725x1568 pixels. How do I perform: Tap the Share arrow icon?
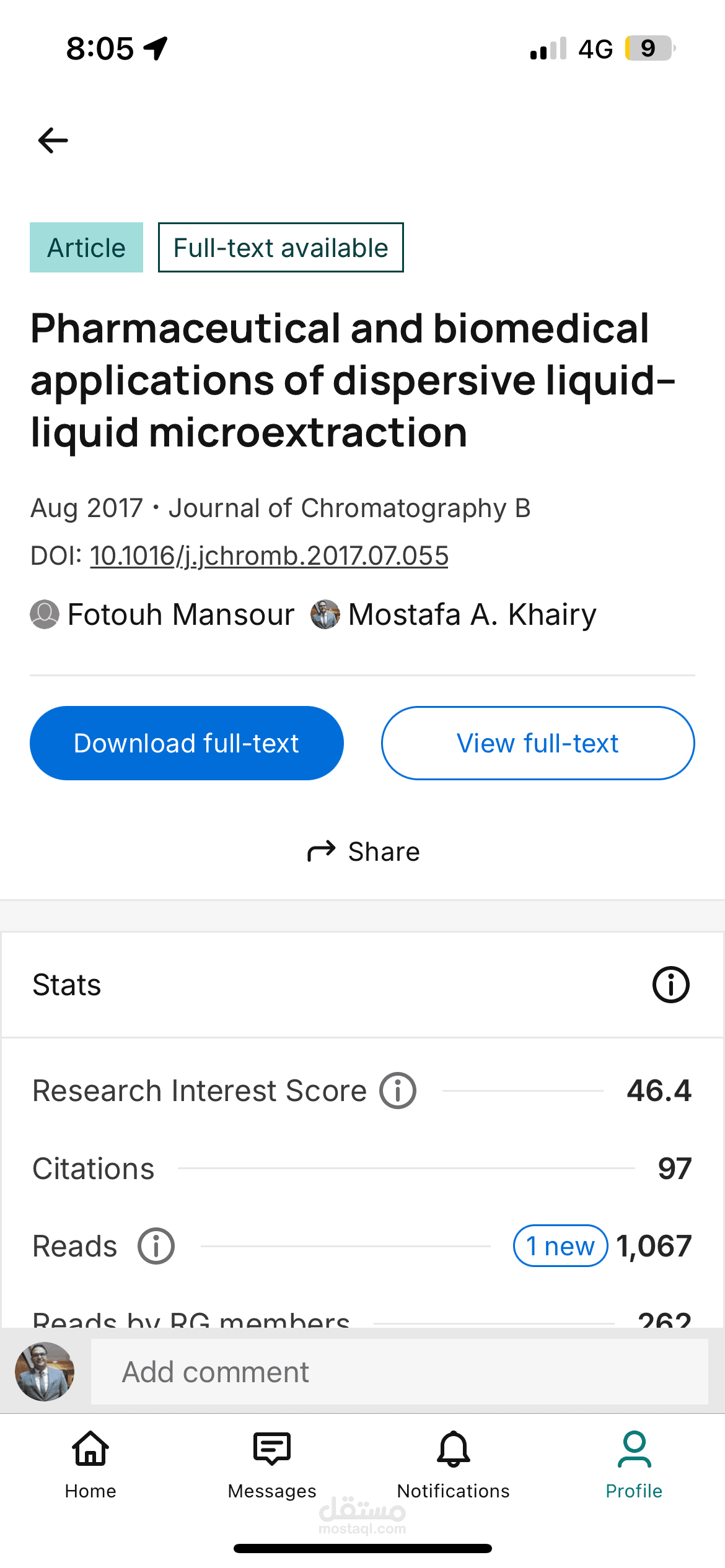(x=321, y=852)
